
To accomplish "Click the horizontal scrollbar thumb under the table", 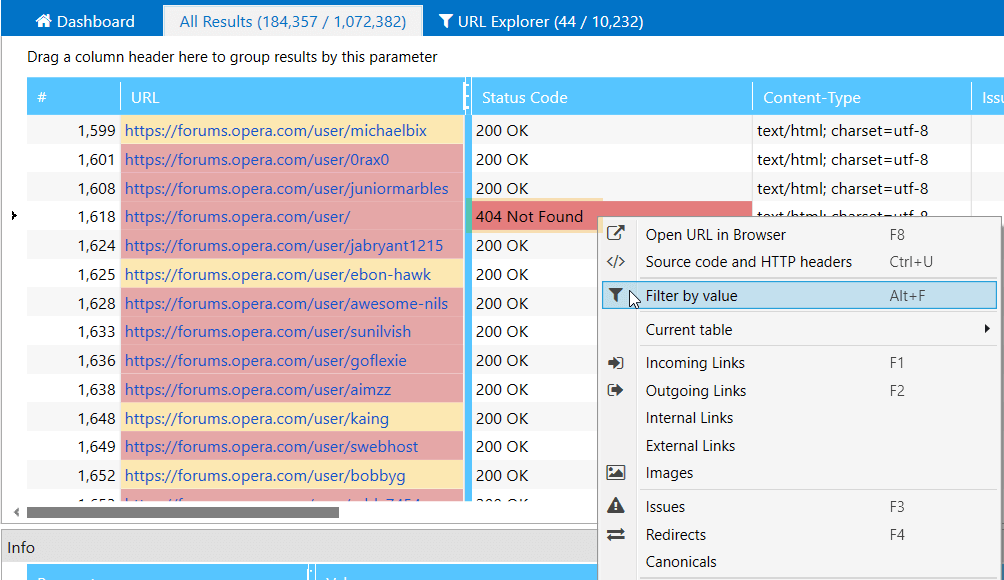I will 182,512.
